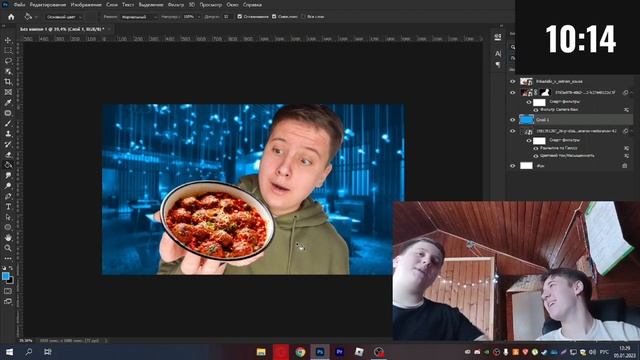The width and height of the screenshot is (640, 360).
Task: Swap foreground and background colors
Action: click(11, 268)
